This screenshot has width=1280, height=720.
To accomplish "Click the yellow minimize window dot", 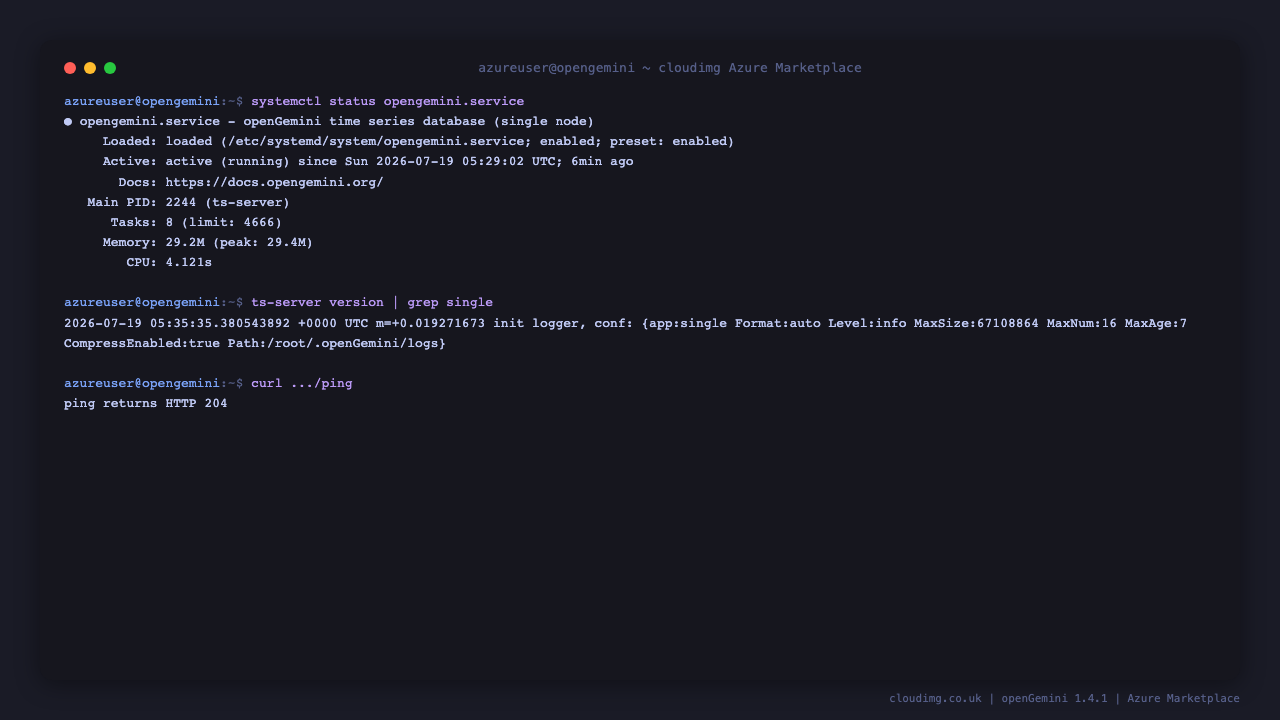I will click(x=90, y=68).
